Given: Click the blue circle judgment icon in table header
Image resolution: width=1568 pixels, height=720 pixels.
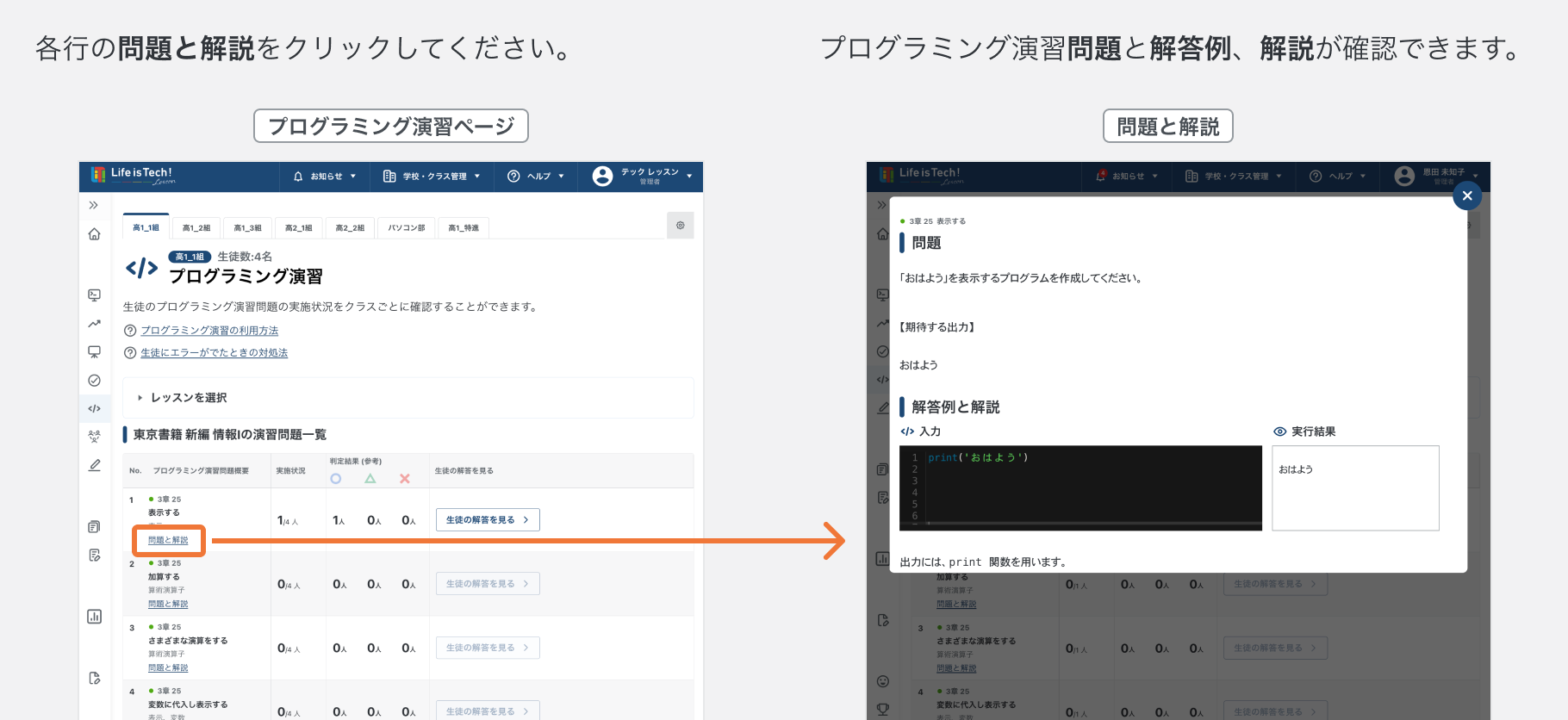Looking at the screenshot, I should (336, 479).
